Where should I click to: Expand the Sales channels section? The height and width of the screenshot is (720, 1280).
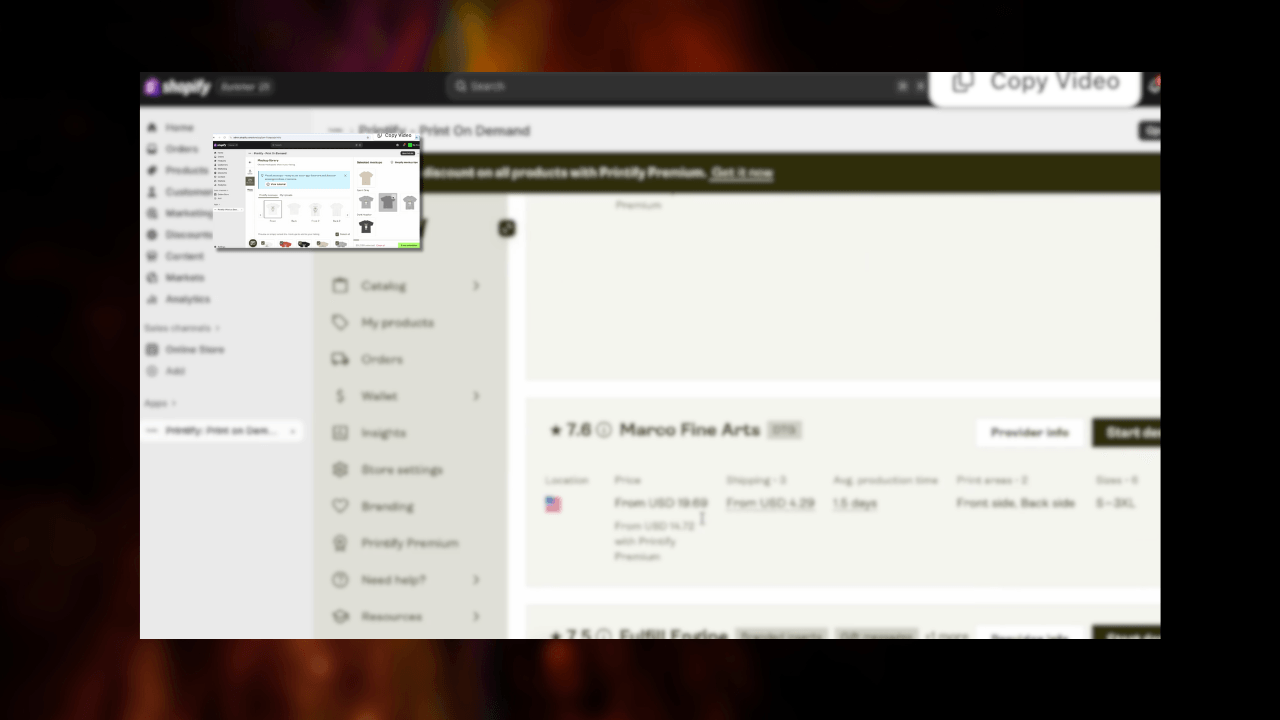pos(182,328)
